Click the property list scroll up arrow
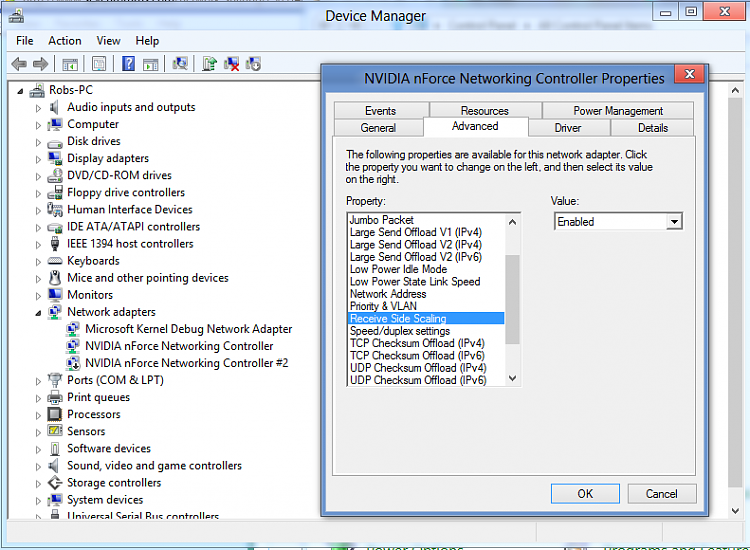This screenshot has width=750, height=550. pyautogui.click(x=512, y=222)
